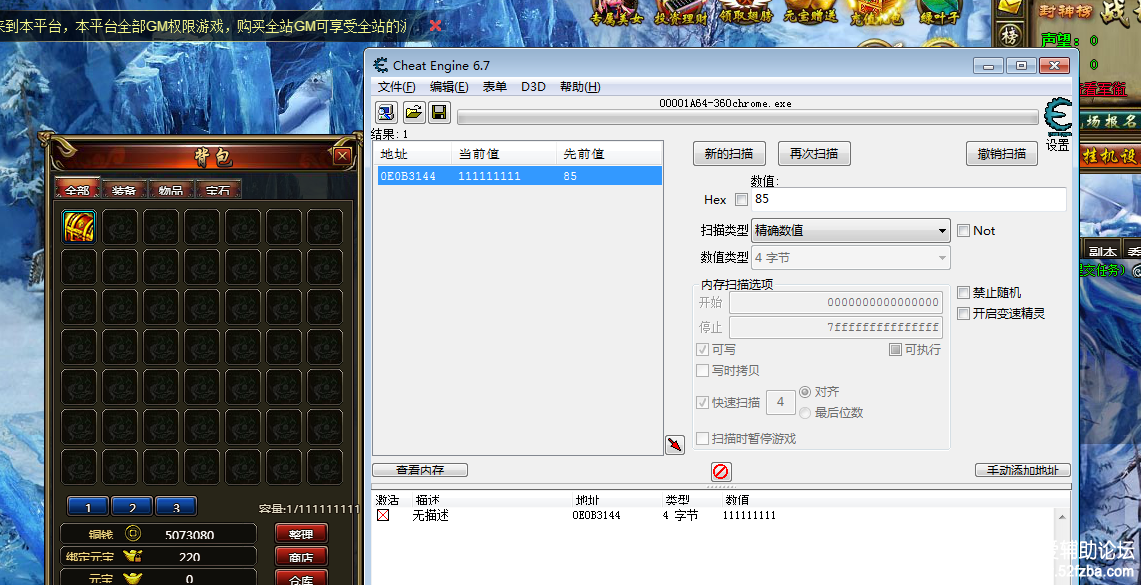This screenshot has height=585, width=1141.
Task: Click the 新的扫描 button
Action: [728, 154]
